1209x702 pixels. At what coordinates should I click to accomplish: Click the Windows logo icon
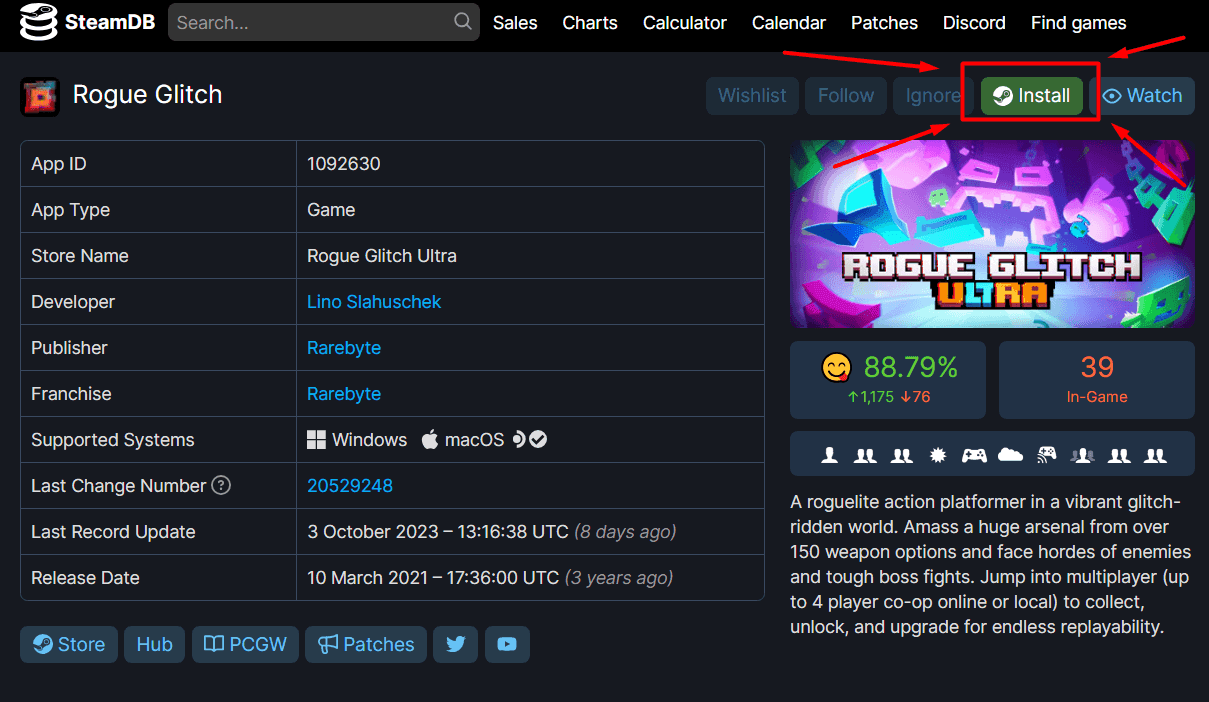click(317, 440)
